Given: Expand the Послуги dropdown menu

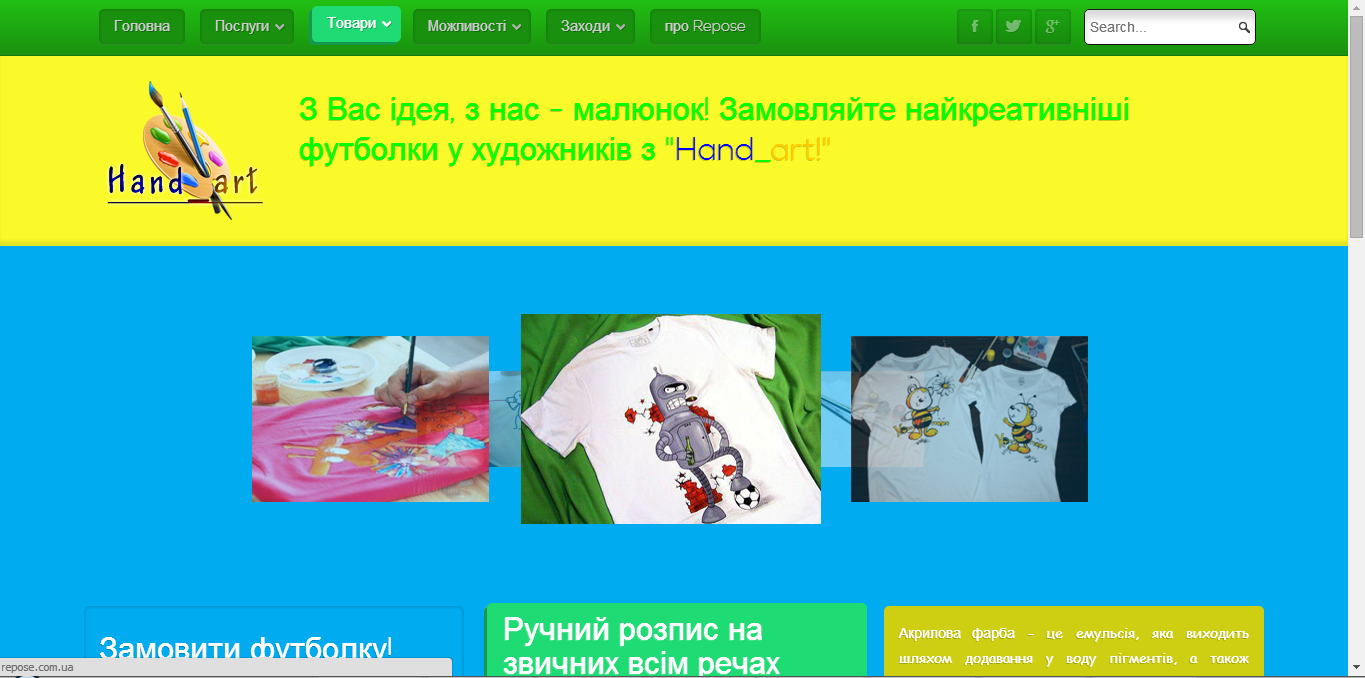Looking at the screenshot, I should tap(247, 26).
